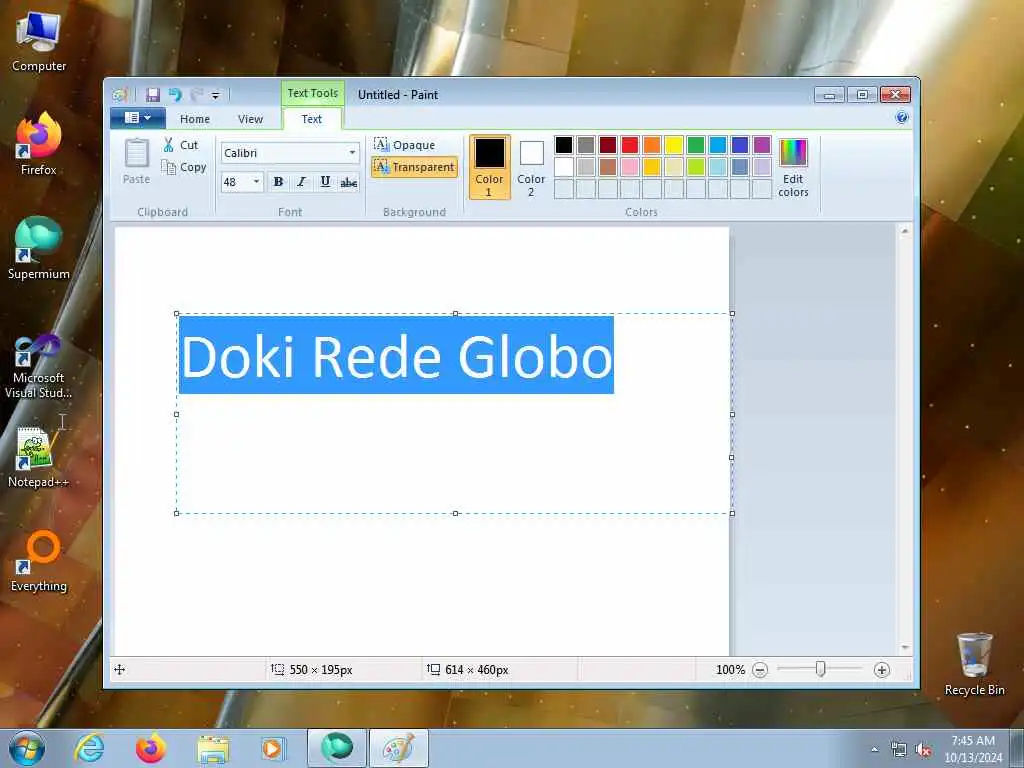Image resolution: width=1024 pixels, height=768 pixels.
Task: Click the 100% zoom level text
Action: tap(730, 670)
